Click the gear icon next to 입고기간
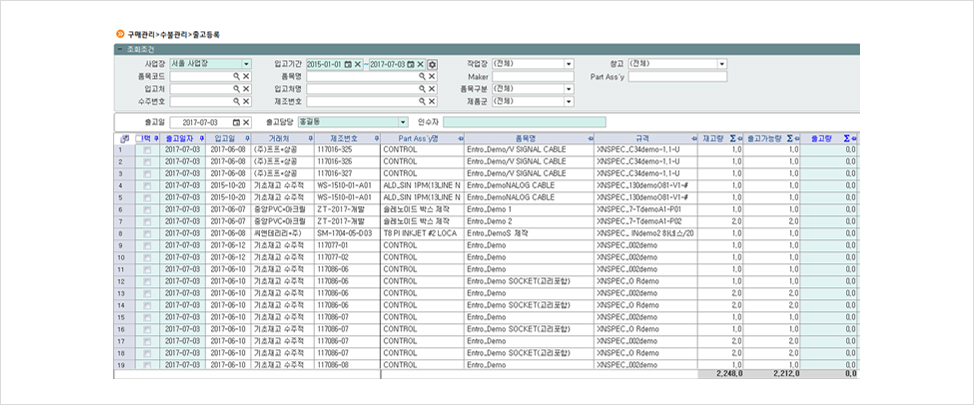Screen dimensions: 974x405 tap(432, 64)
